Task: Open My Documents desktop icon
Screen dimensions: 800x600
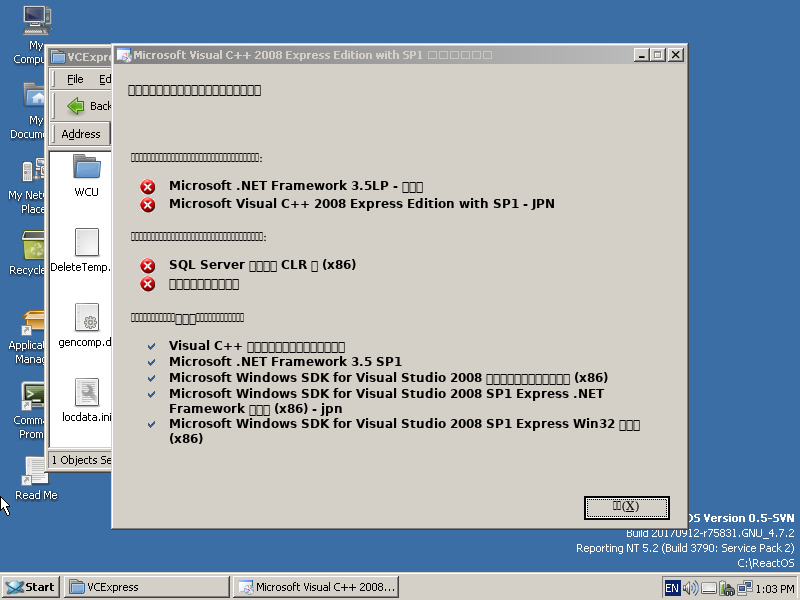Action: tap(35, 95)
